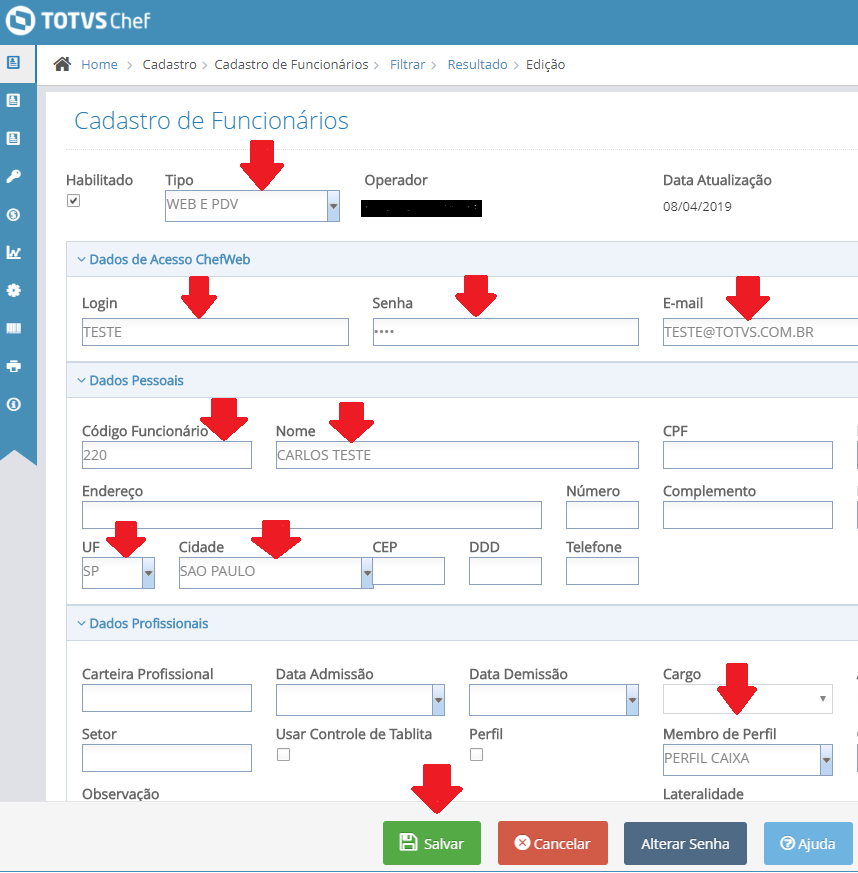
Task: Click the Código Funcionário field
Action: [x=166, y=455]
